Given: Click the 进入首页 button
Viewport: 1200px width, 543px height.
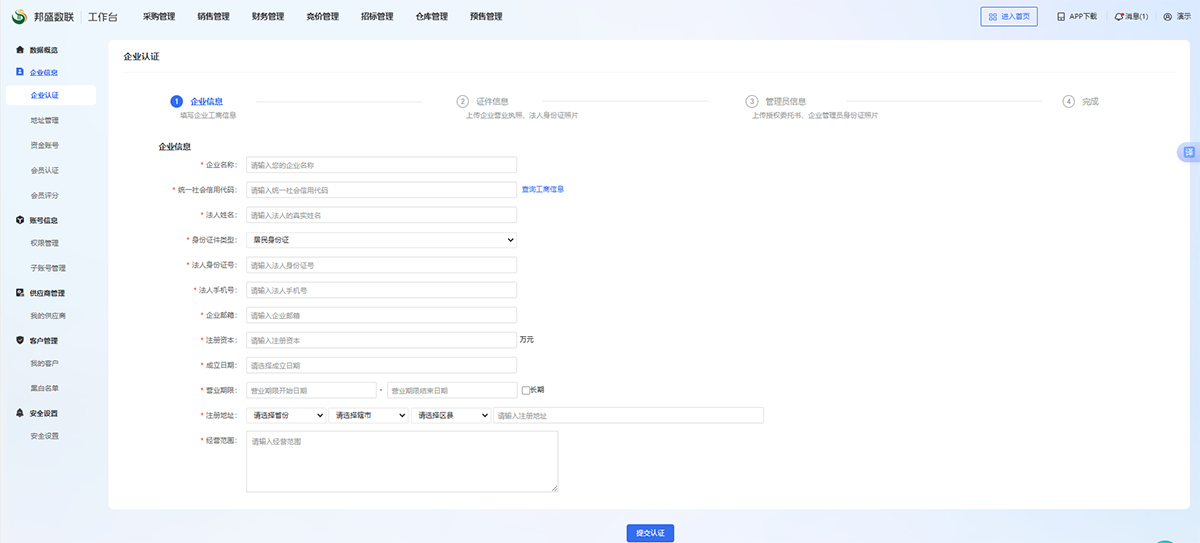Looking at the screenshot, I should pyautogui.click(x=1009, y=17).
